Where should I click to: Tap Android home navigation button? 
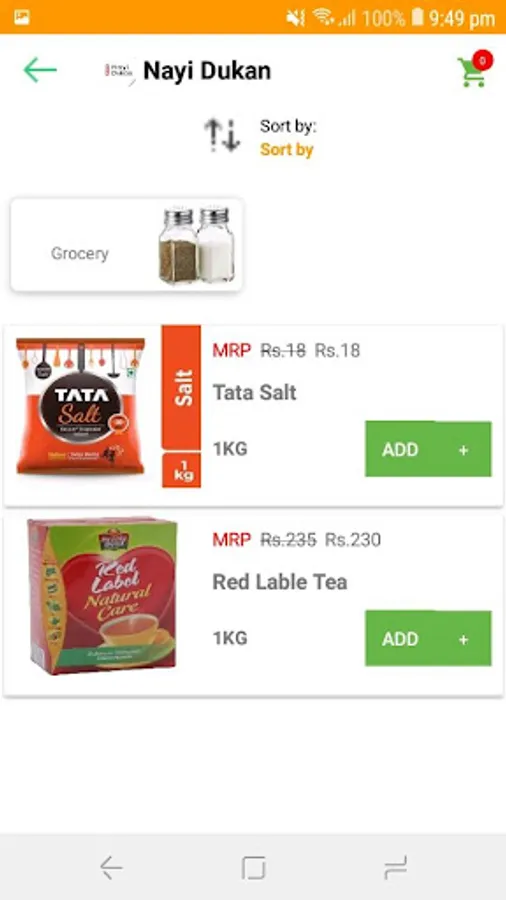tap(253, 867)
